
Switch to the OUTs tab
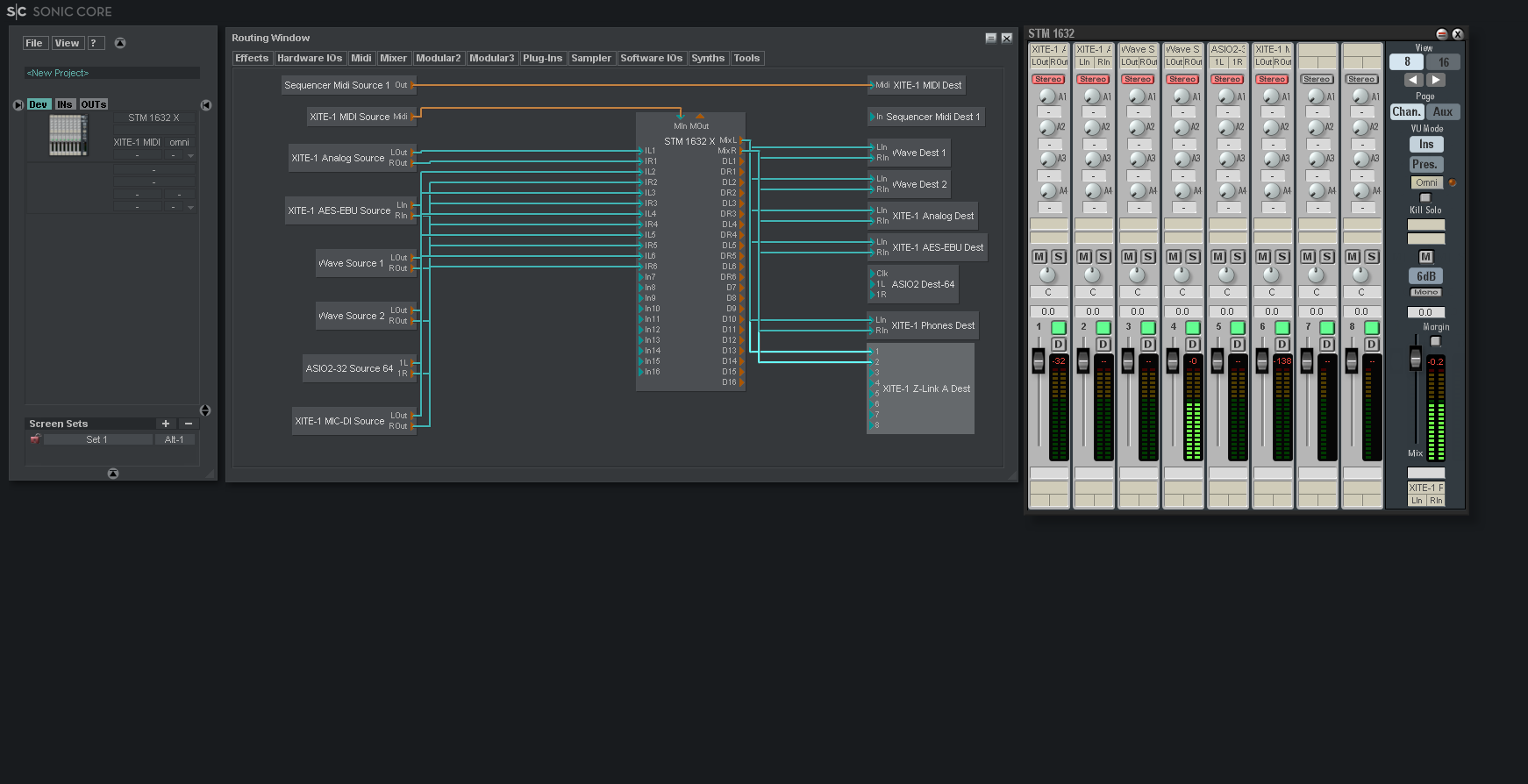[x=94, y=104]
